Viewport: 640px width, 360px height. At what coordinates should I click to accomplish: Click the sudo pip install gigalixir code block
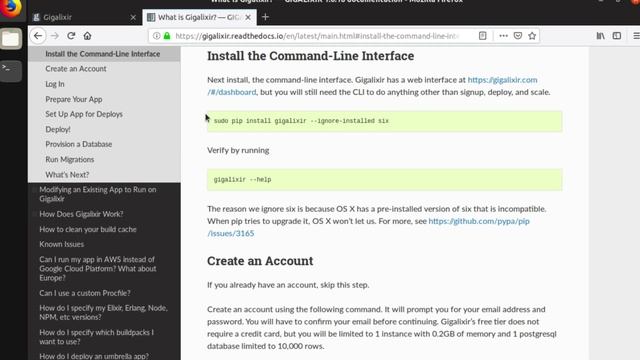coord(384,121)
